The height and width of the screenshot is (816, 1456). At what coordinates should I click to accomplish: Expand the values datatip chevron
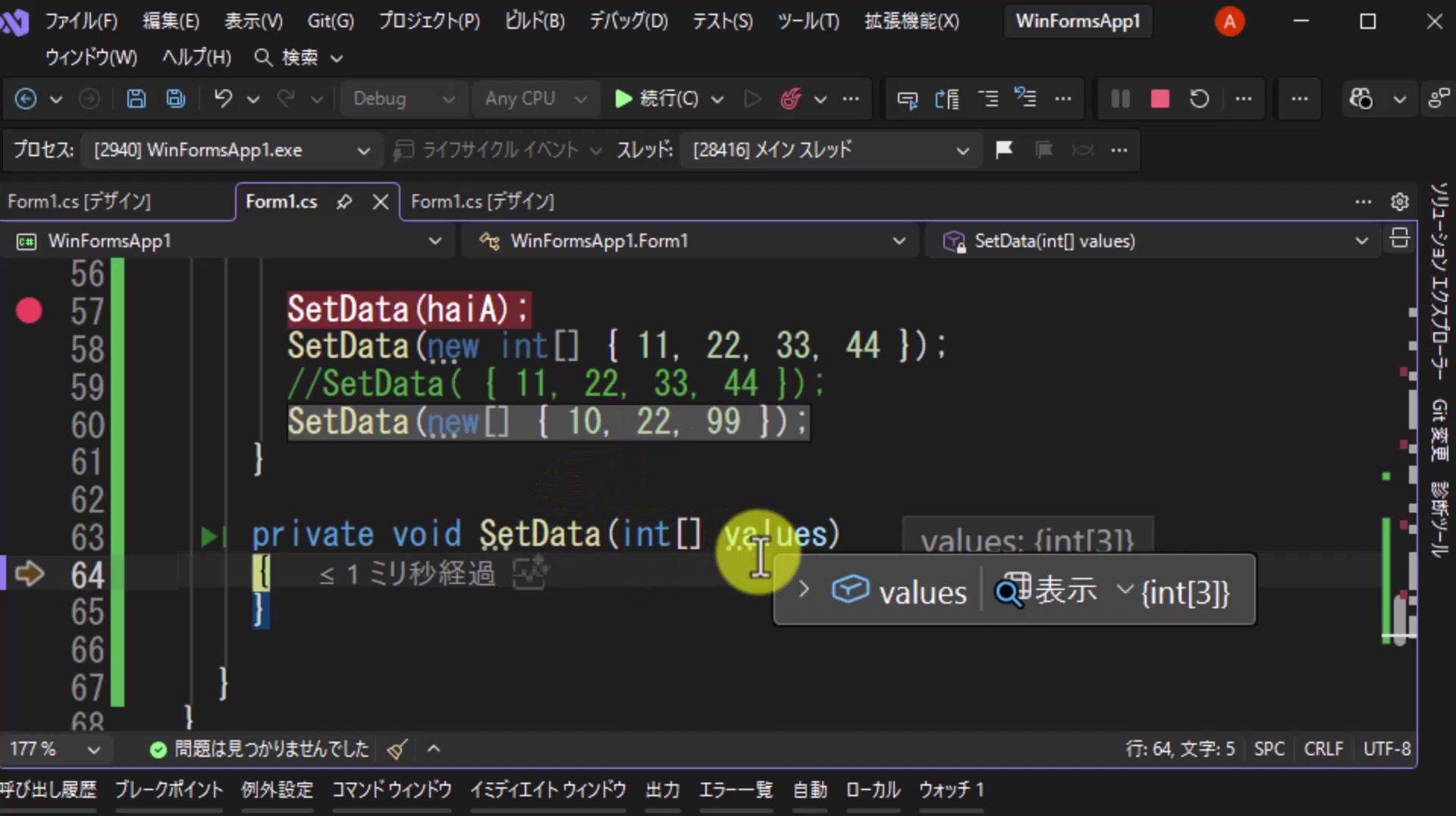[x=804, y=589]
